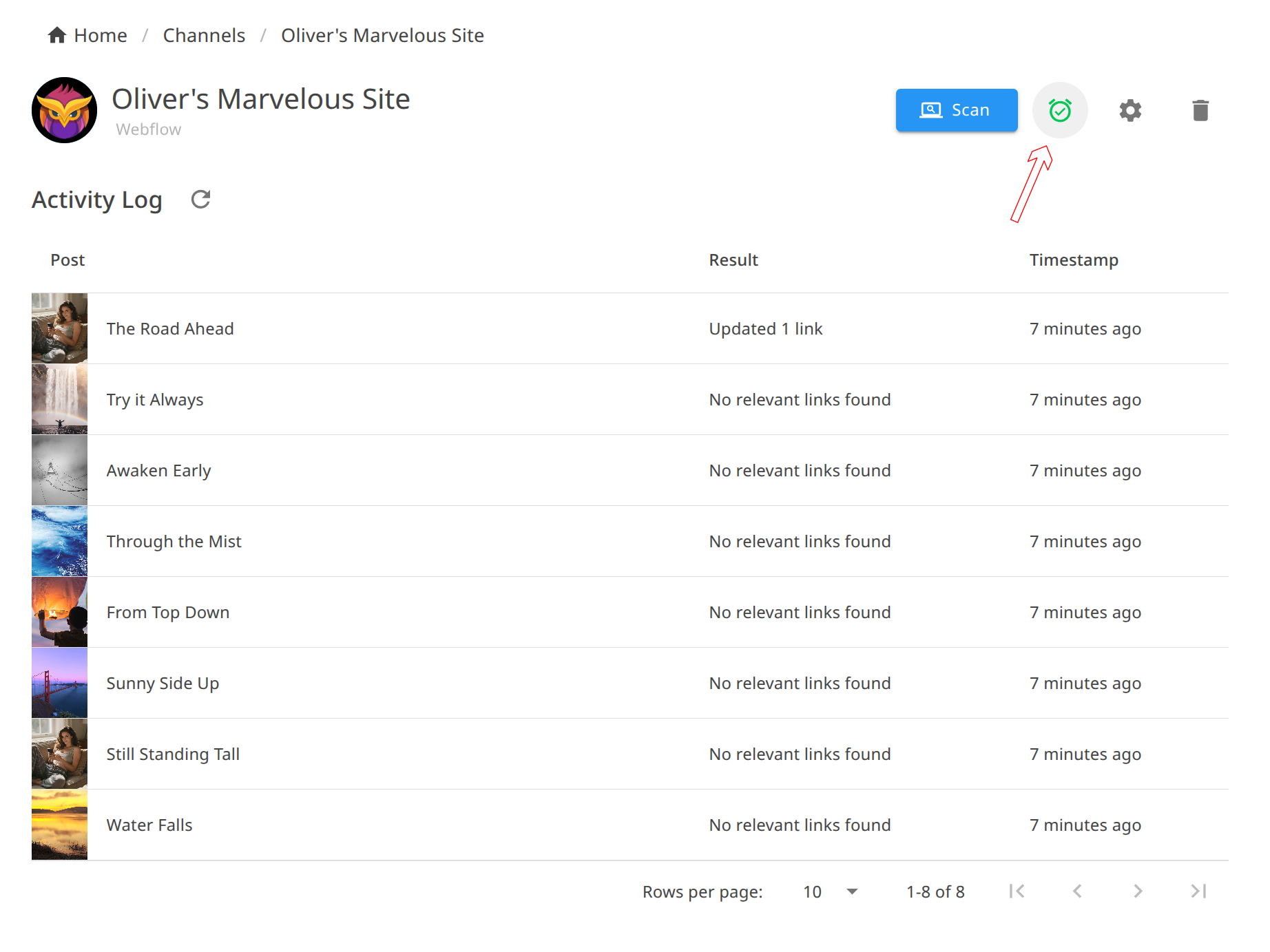1270x952 pixels.
Task: Go to next page arrow
Action: tap(1138, 891)
